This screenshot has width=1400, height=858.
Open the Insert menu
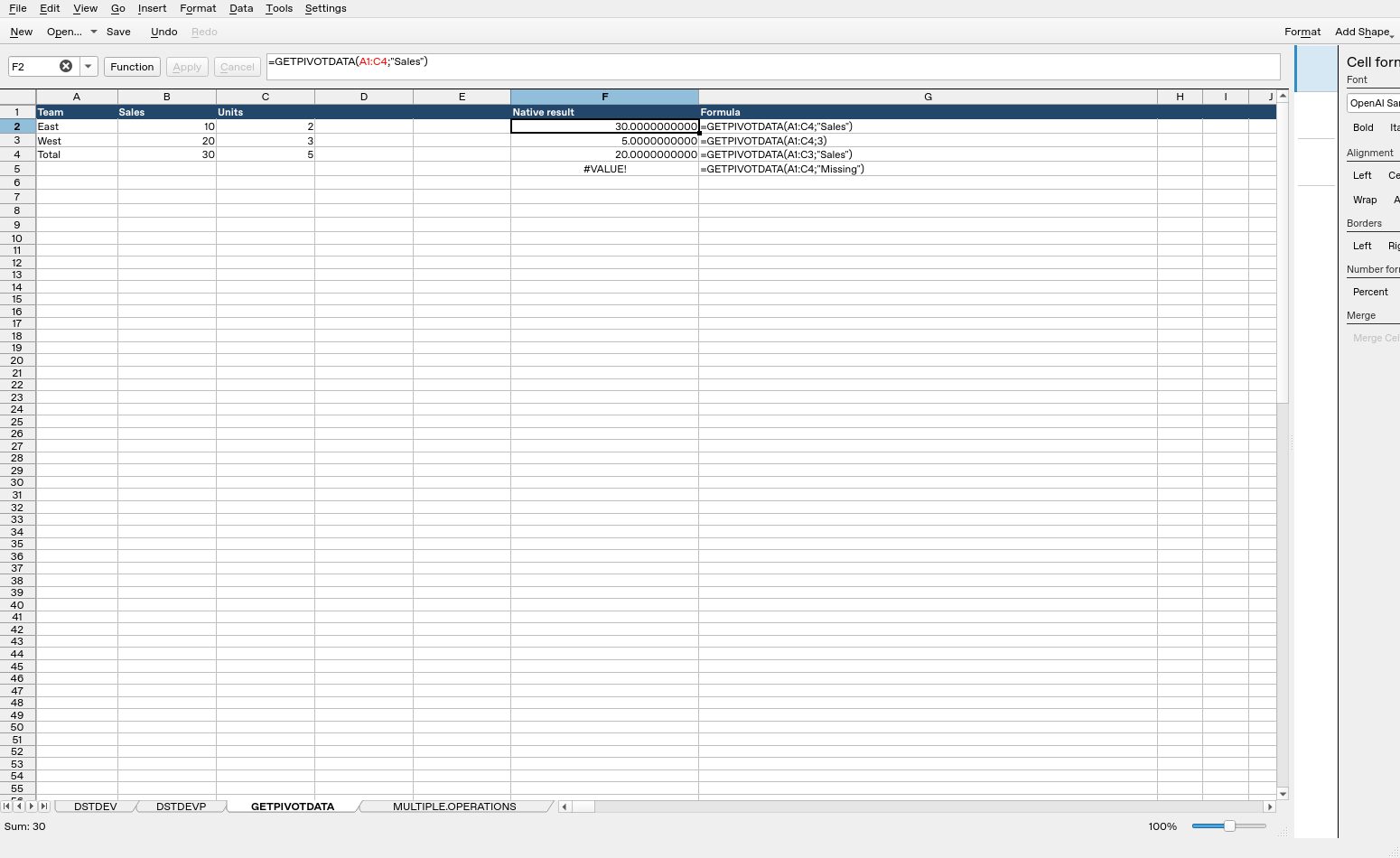point(152,8)
